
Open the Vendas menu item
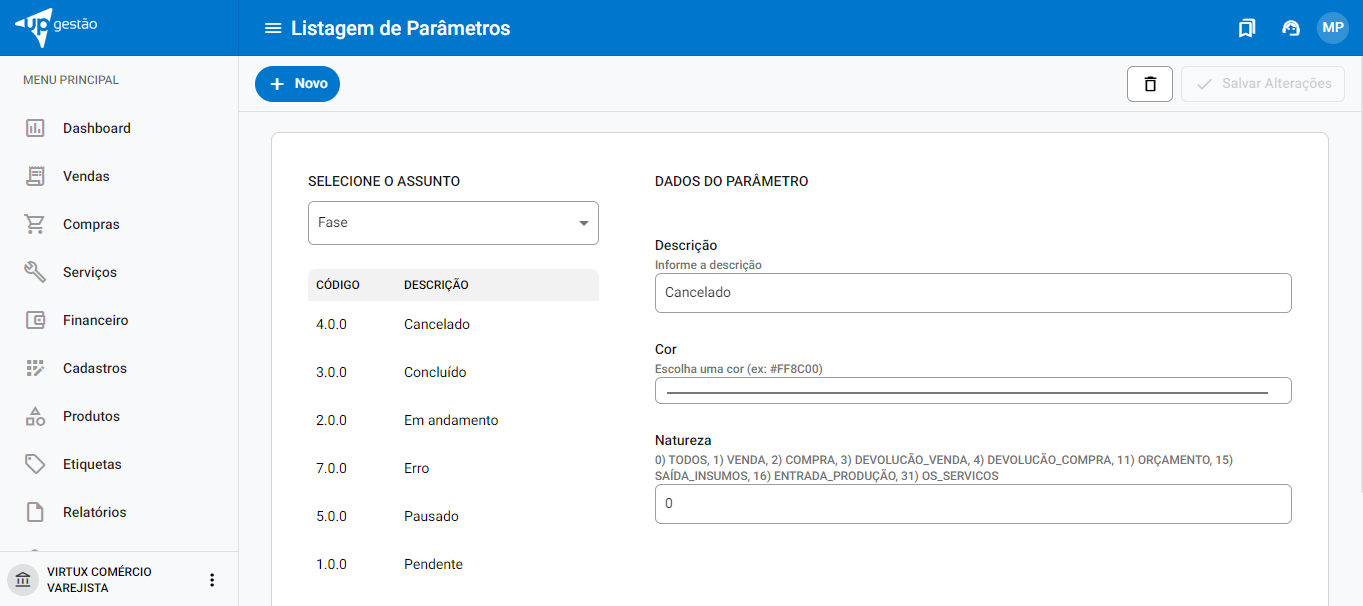click(x=86, y=176)
